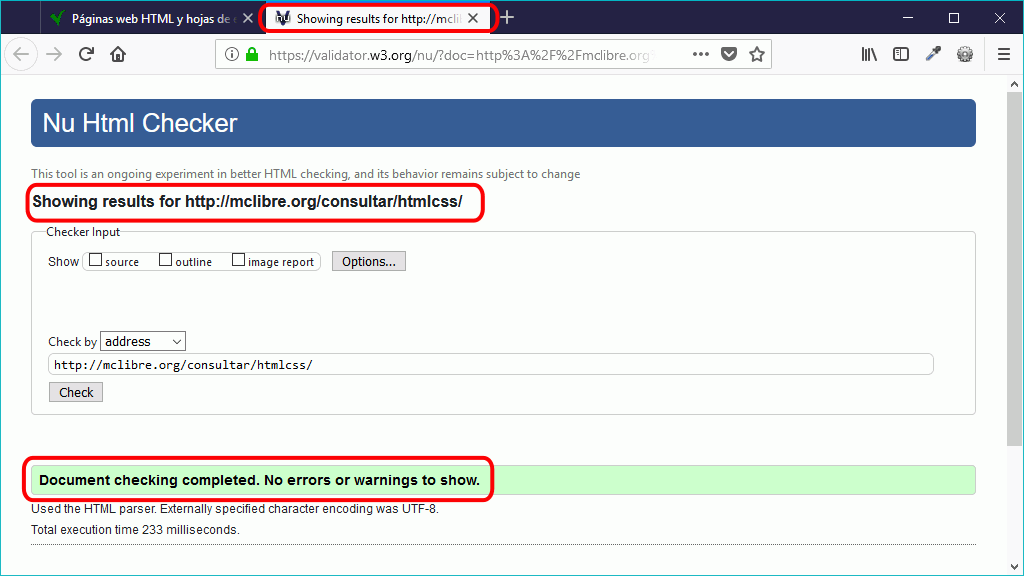Viewport: 1024px width, 576px height.
Task: Click the Used the HTML parser text
Action: point(235,509)
